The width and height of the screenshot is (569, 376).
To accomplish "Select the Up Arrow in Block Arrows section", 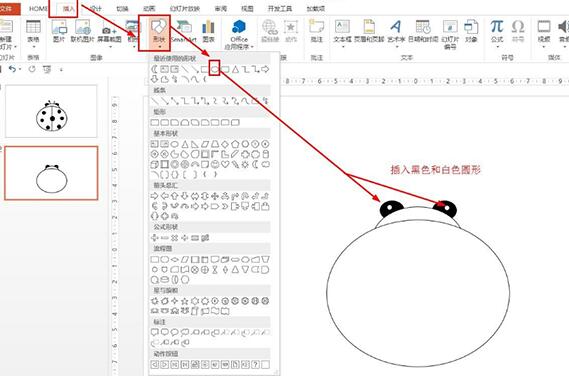I will pyautogui.click(x=175, y=196).
